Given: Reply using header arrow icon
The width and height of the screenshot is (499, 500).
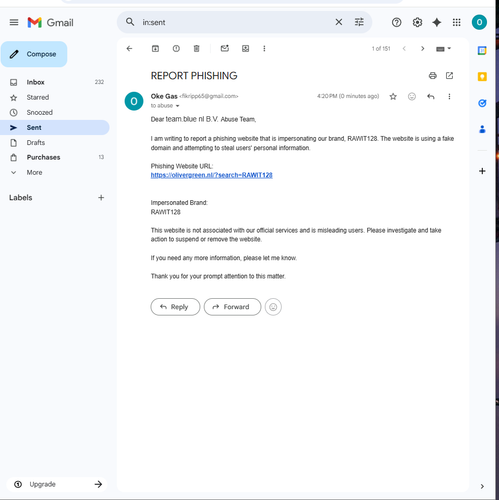Looking at the screenshot, I should click(431, 97).
